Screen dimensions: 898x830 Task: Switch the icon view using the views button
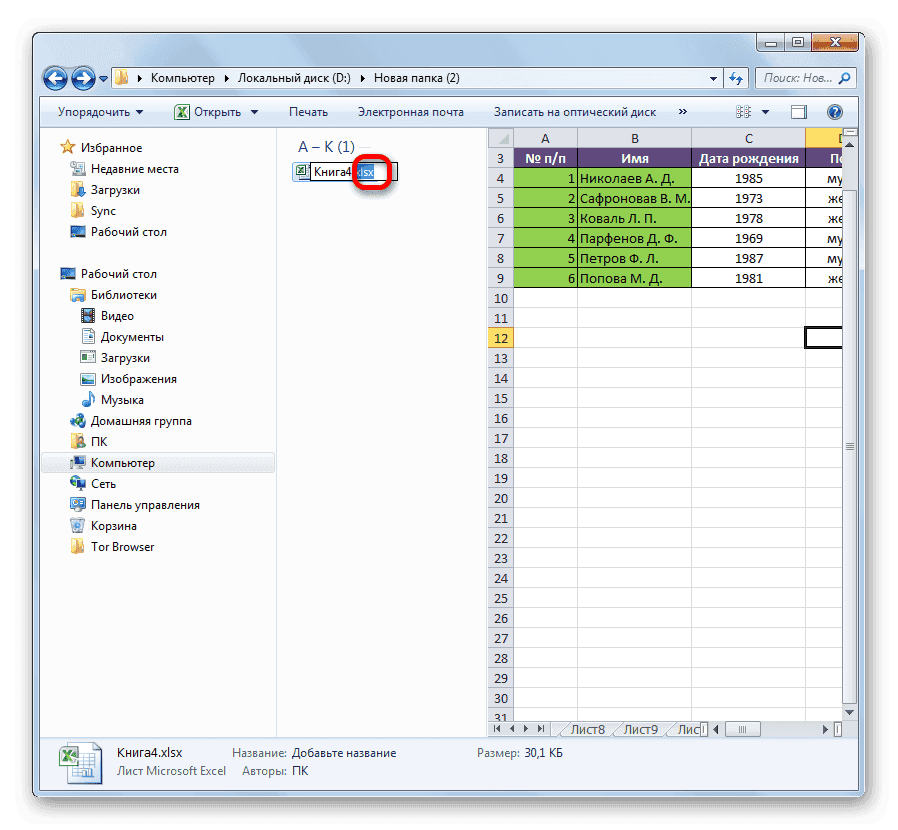click(x=742, y=111)
